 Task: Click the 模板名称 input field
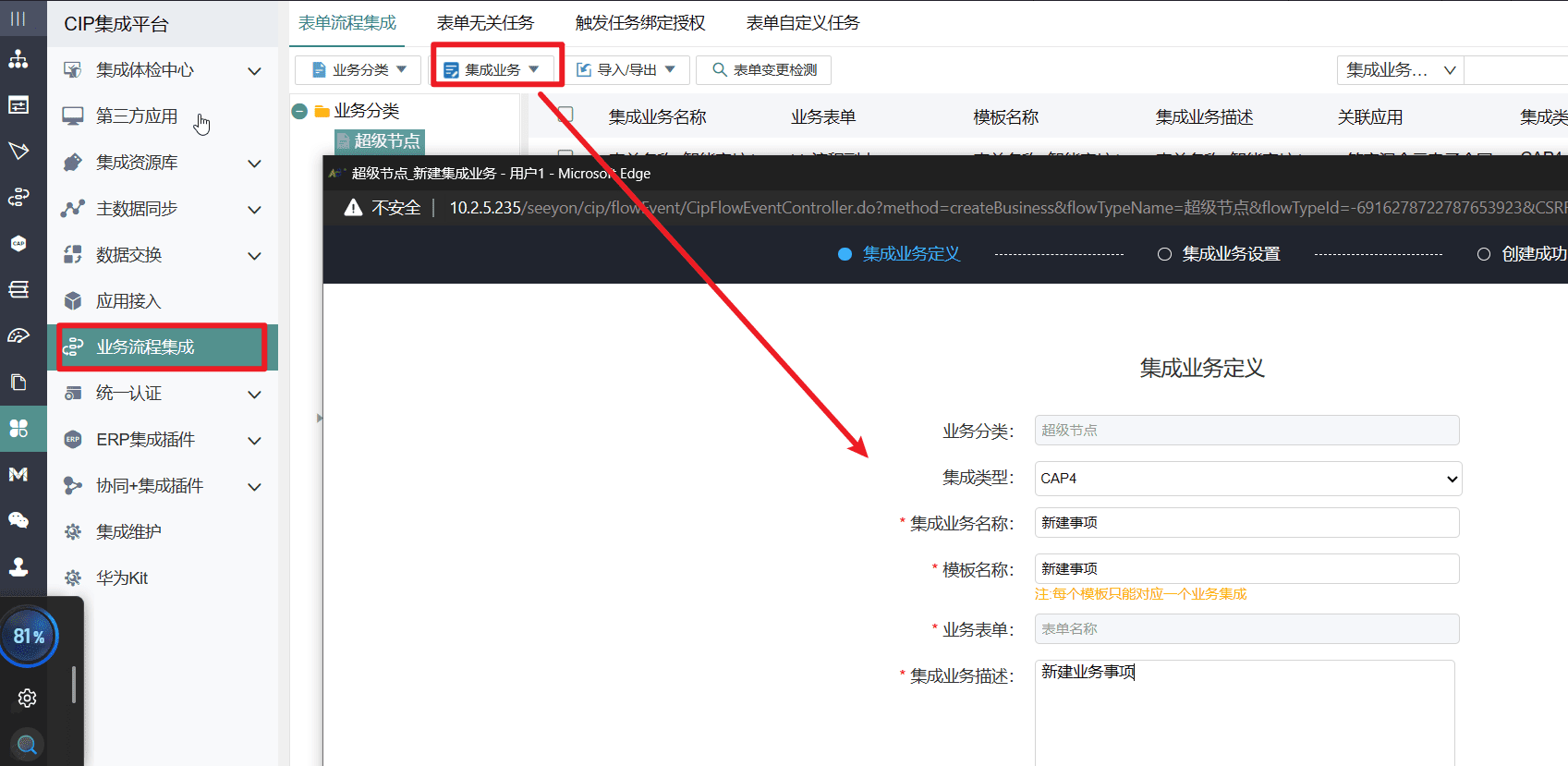[1247, 569]
